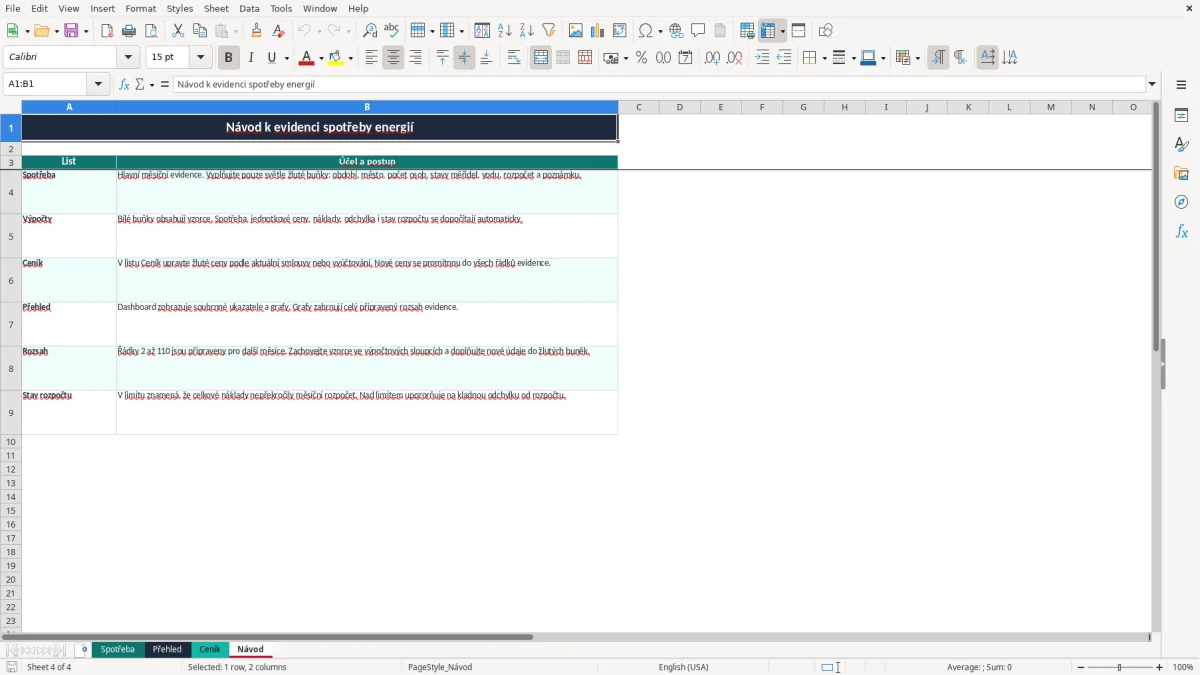Toggle Merge and Center Cells
The width and height of the screenshot is (1200, 675).
(541, 58)
